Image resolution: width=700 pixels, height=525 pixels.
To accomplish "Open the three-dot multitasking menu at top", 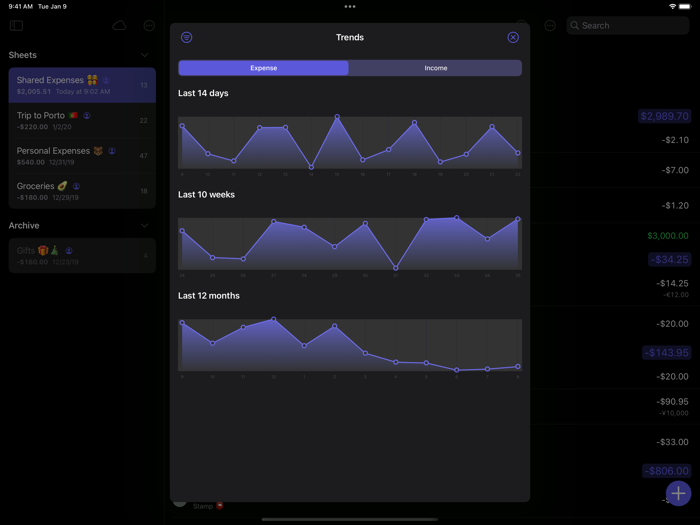I will coord(350,7).
